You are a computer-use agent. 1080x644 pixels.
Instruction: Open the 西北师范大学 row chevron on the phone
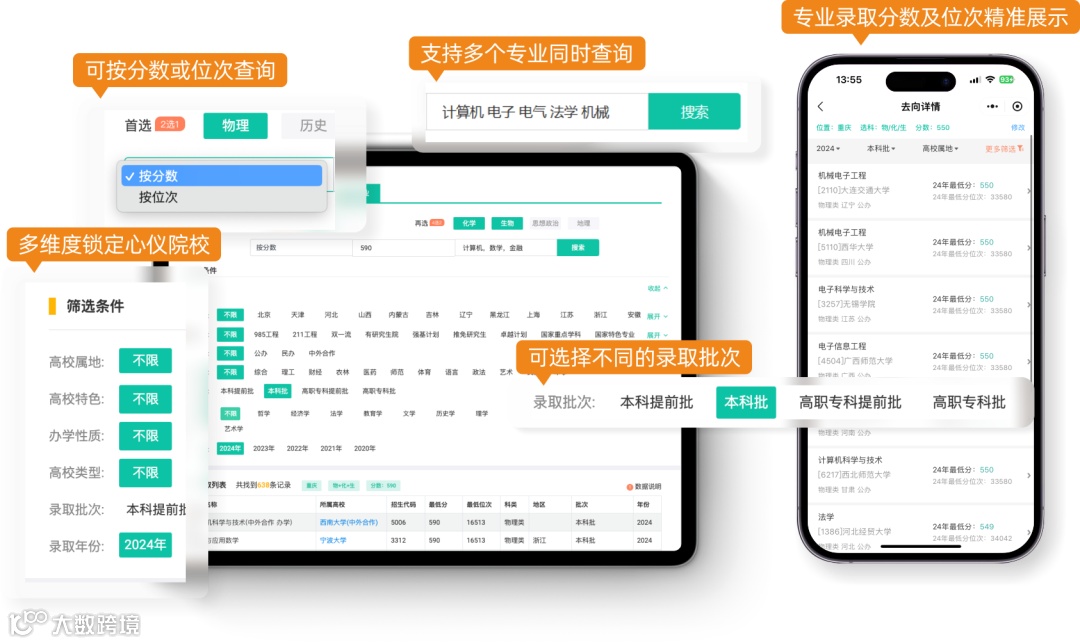(1029, 475)
